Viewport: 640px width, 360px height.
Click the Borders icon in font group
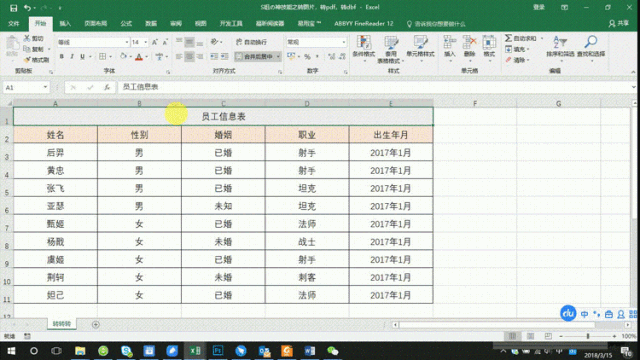(102, 57)
